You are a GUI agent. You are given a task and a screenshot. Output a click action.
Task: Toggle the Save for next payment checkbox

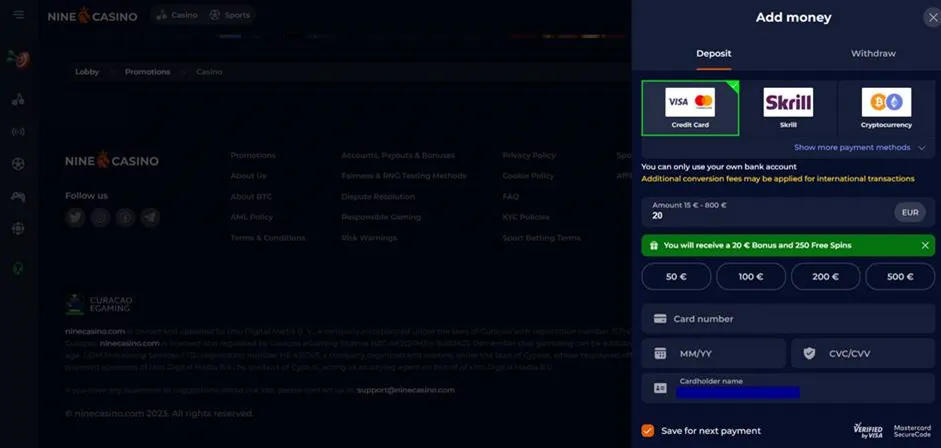648,431
